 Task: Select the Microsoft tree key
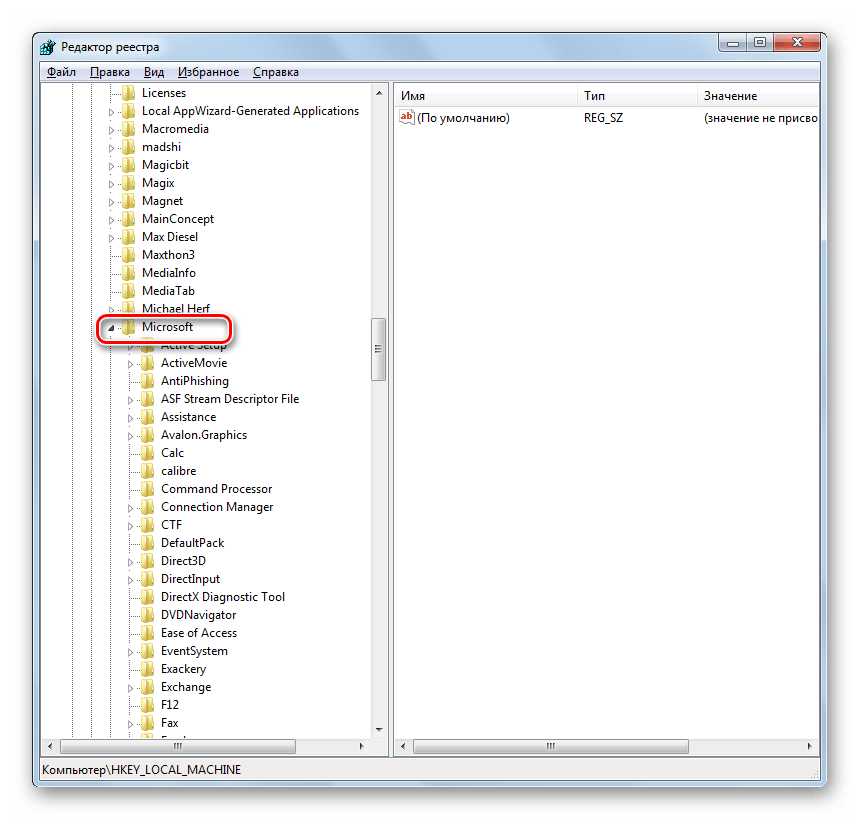167,327
